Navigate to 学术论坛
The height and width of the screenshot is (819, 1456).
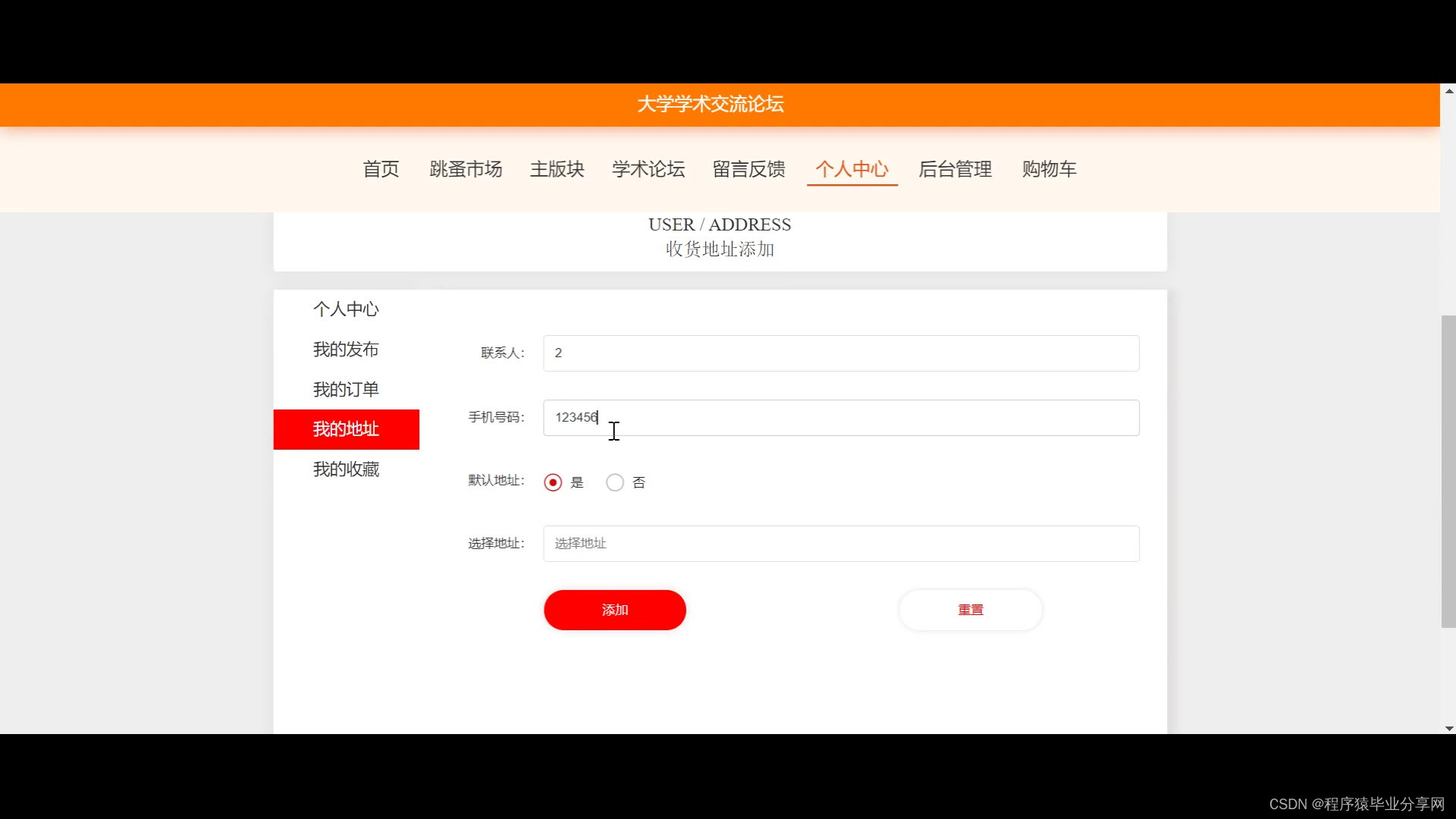point(648,169)
